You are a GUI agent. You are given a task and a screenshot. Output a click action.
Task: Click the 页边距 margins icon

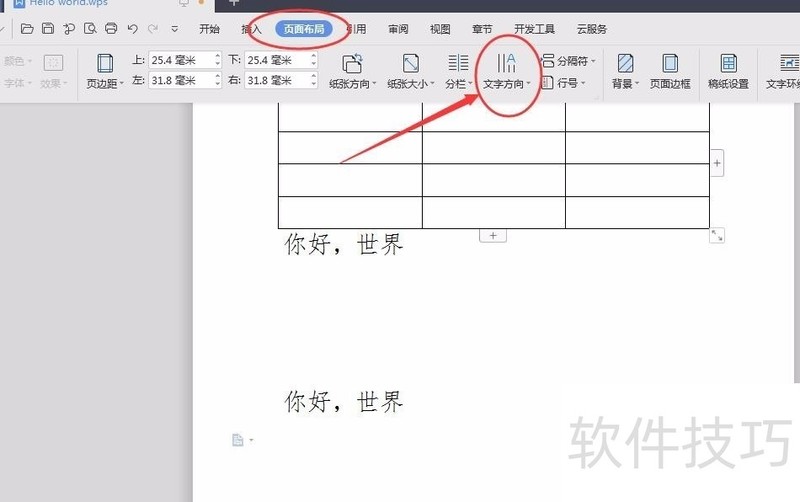(x=105, y=64)
